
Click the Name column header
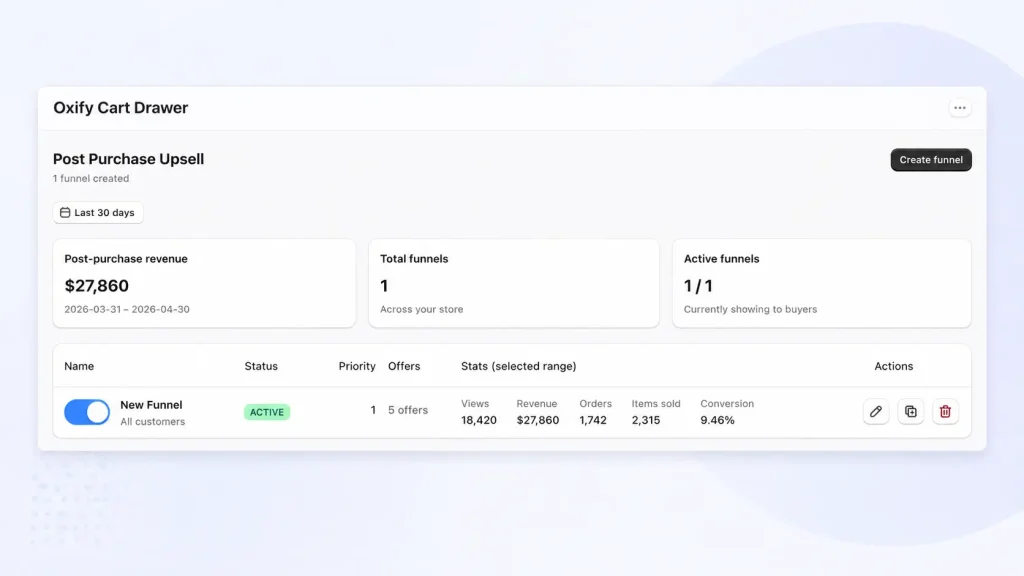point(79,366)
